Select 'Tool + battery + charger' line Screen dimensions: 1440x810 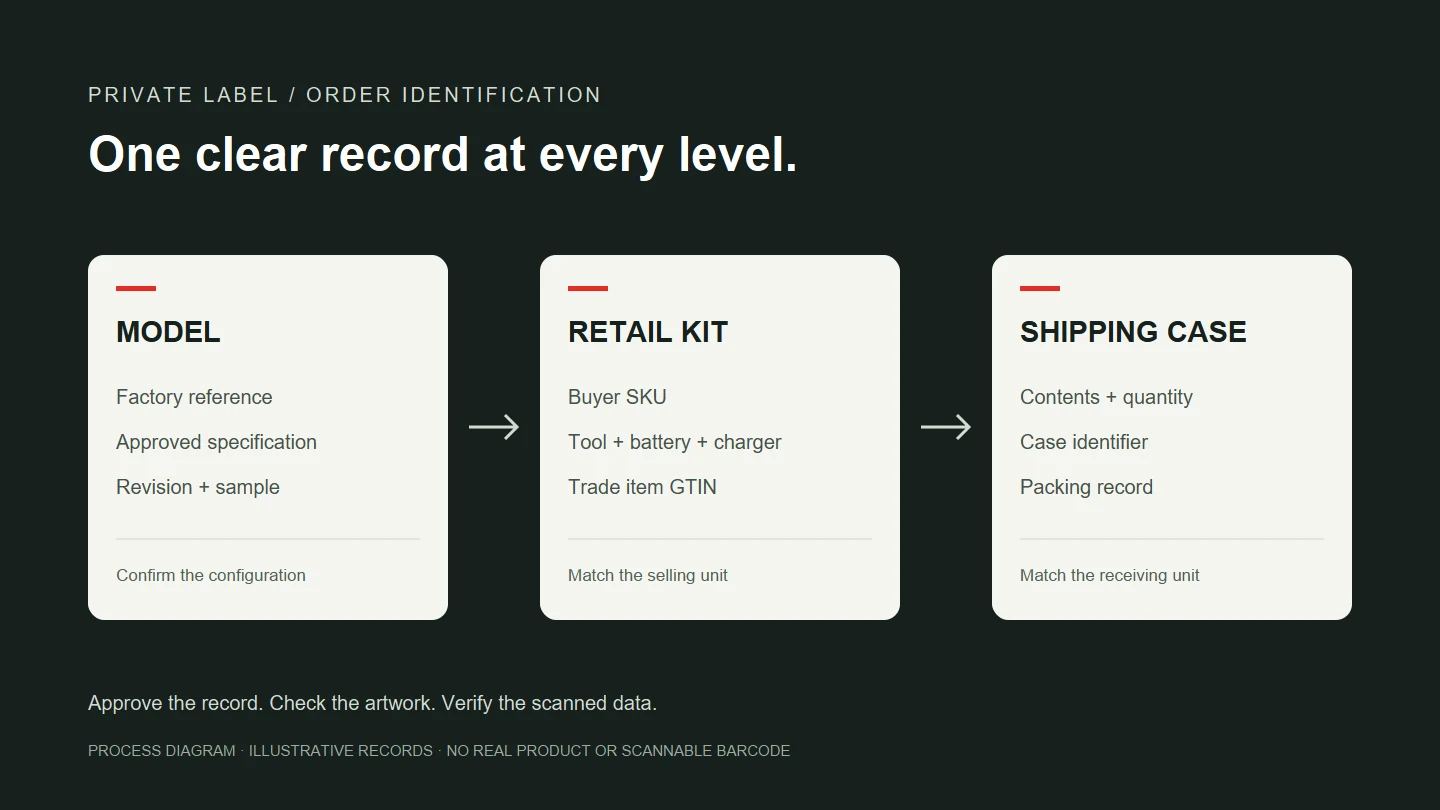[675, 442]
